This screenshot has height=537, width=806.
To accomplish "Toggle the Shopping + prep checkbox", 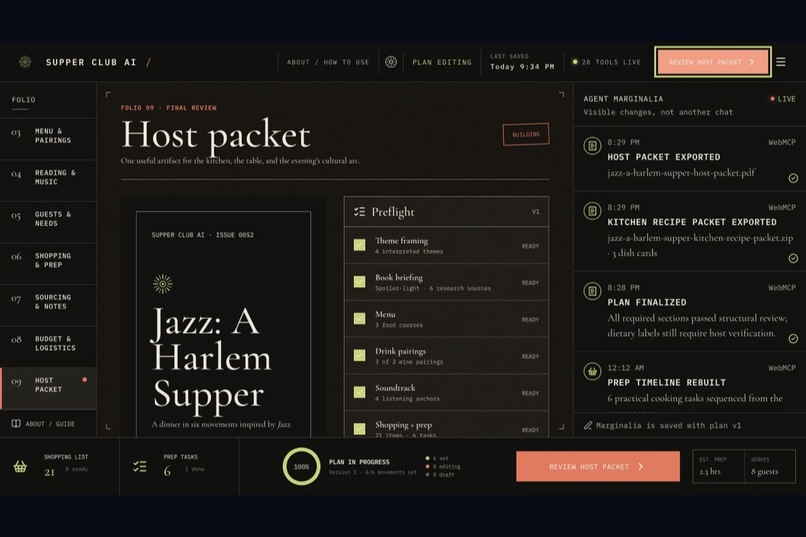I will click(359, 429).
